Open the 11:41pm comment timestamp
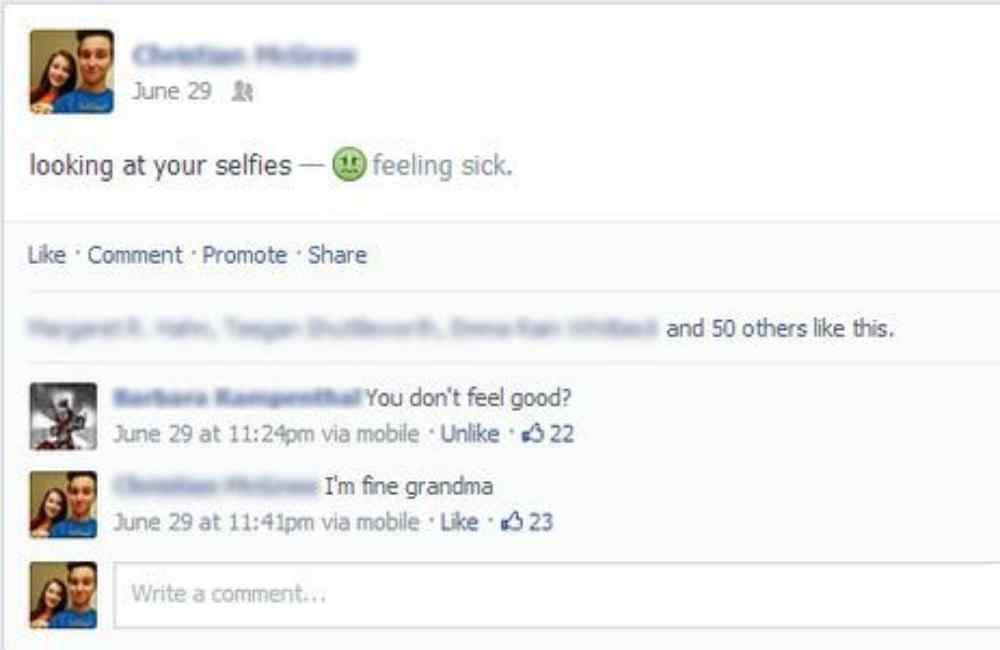 click(214, 522)
